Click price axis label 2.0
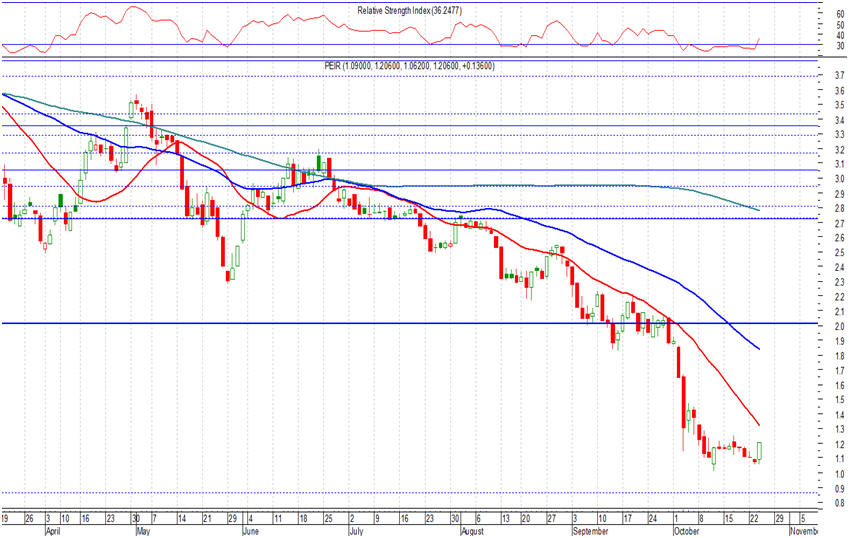 pos(840,326)
